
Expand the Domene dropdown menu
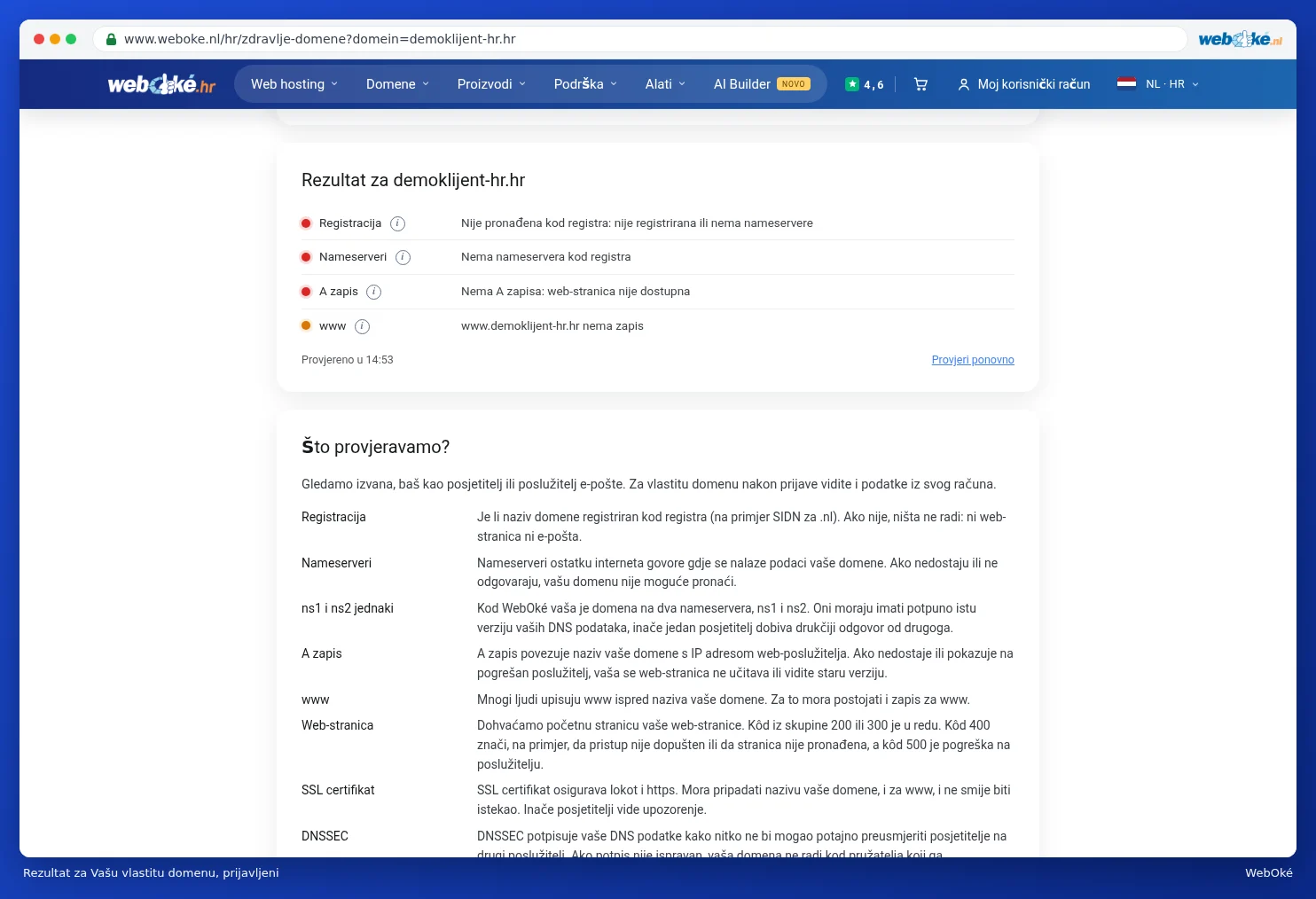tap(397, 84)
